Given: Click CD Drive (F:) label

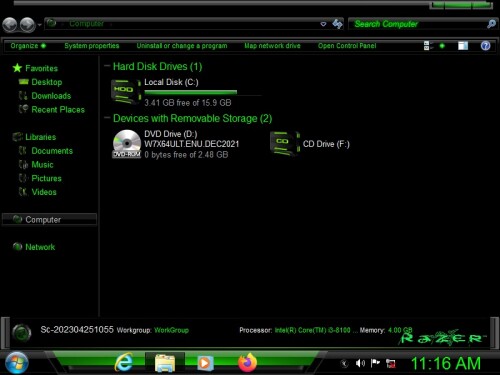Looking at the screenshot, I should [326, 144].
